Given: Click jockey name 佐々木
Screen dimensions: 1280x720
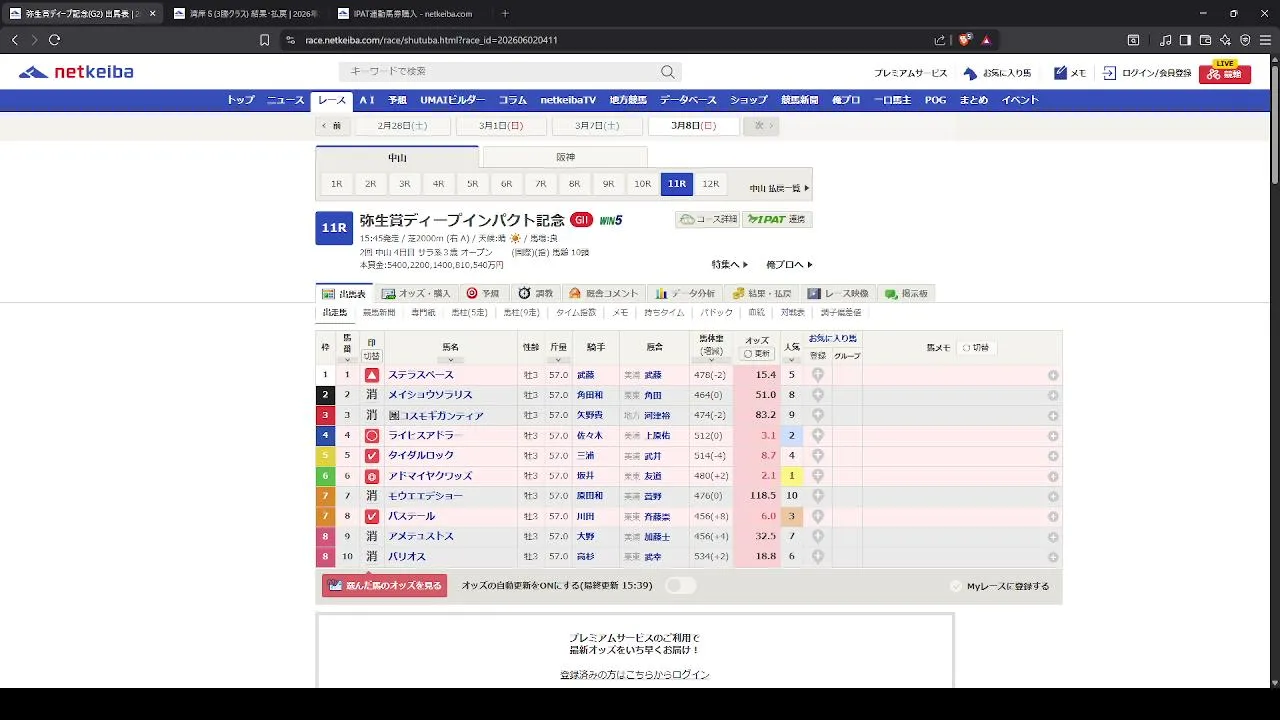Looking at the screenshot, I should (x=590, y=435).
